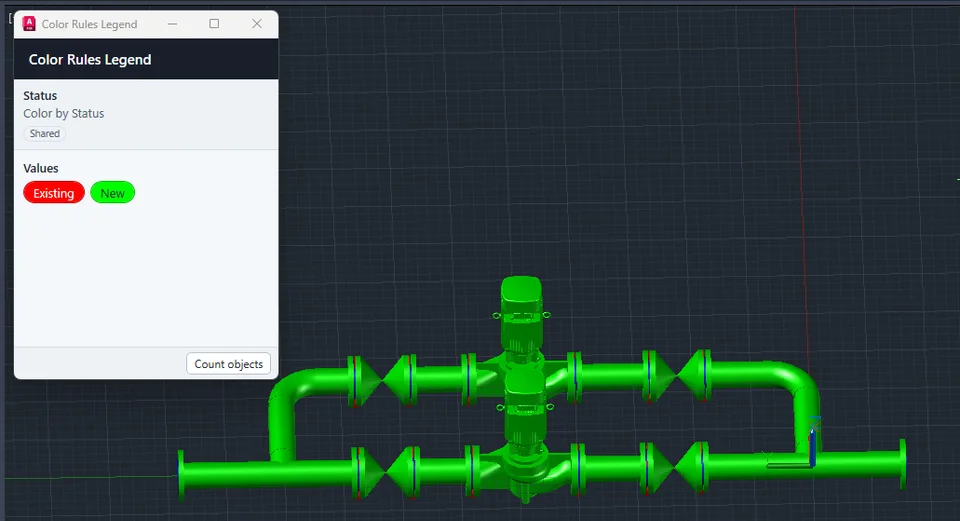960x521 pixels.
Task: Click the 'Status' heading text
Action: [40, 96]
